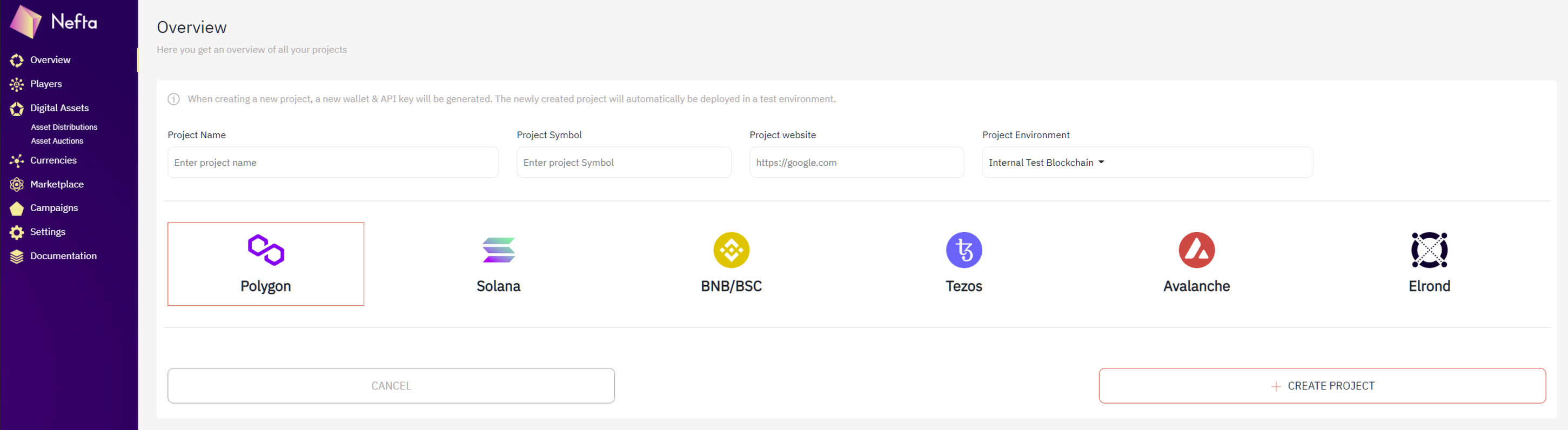The height and width of the screenshot is (430, 1568).
Task: Select the Tezos label
Action: tap(963, 286)
